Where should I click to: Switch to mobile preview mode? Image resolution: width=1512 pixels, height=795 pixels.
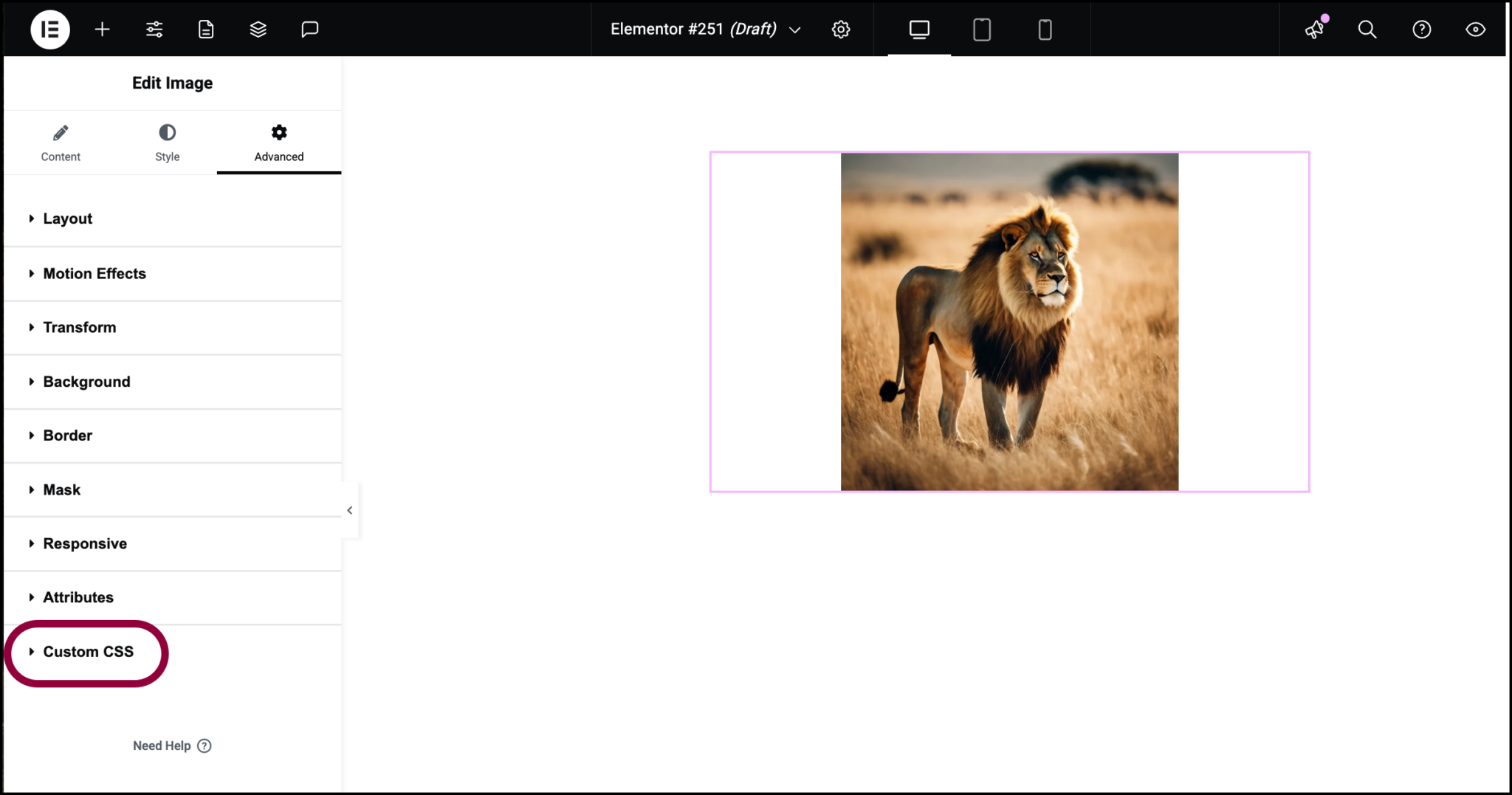pyautogui.click(x=1045, y=30)
